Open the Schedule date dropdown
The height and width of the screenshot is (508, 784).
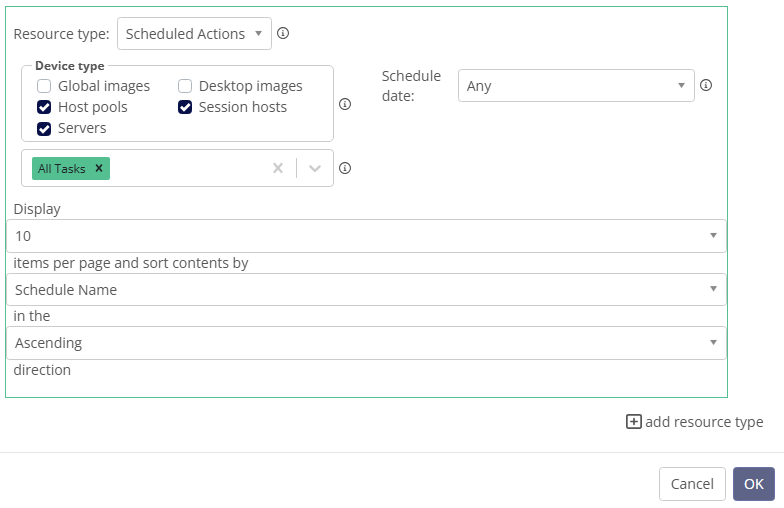(576, 86)
